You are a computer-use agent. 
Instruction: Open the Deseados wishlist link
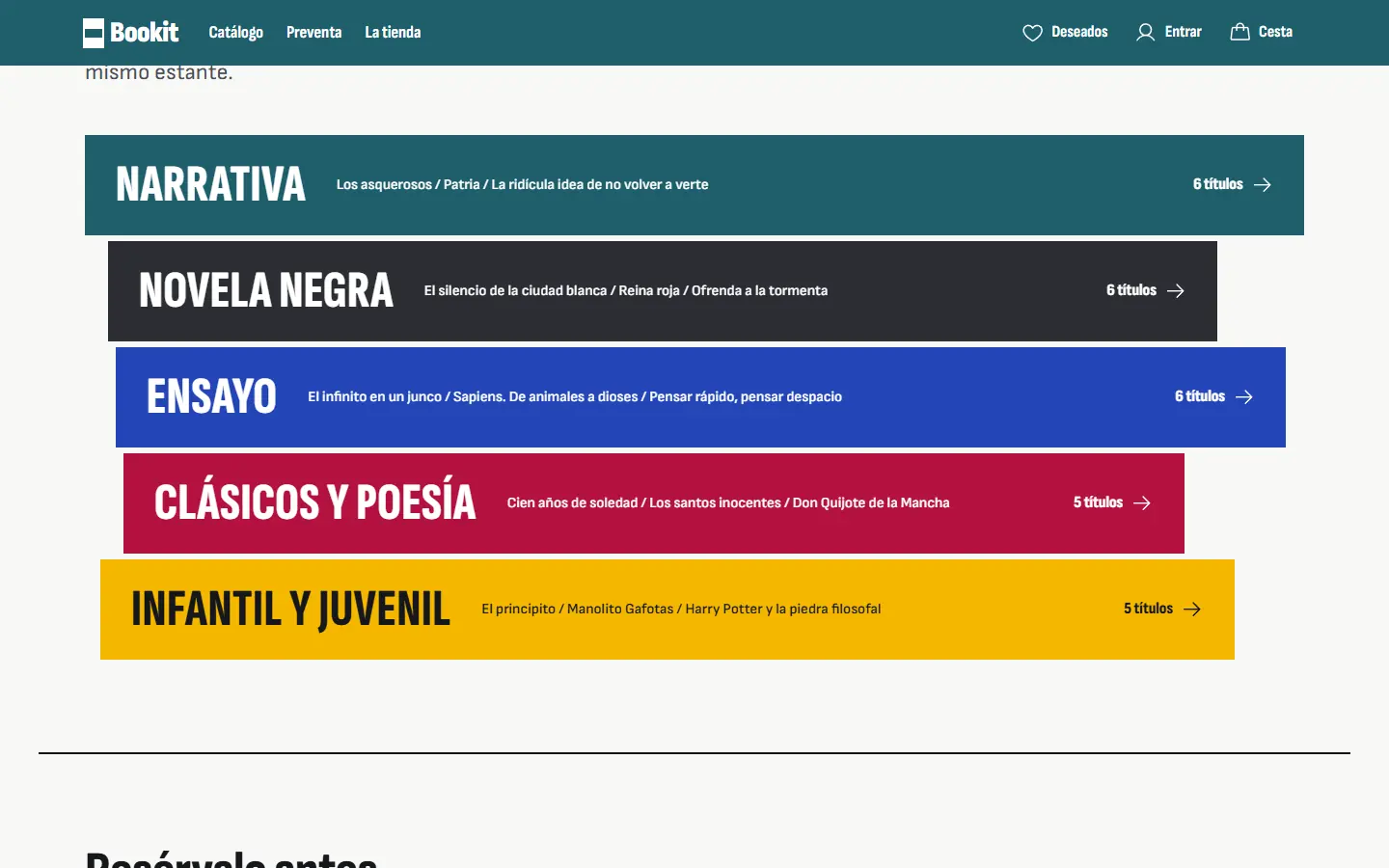[x=1065, y=33]
